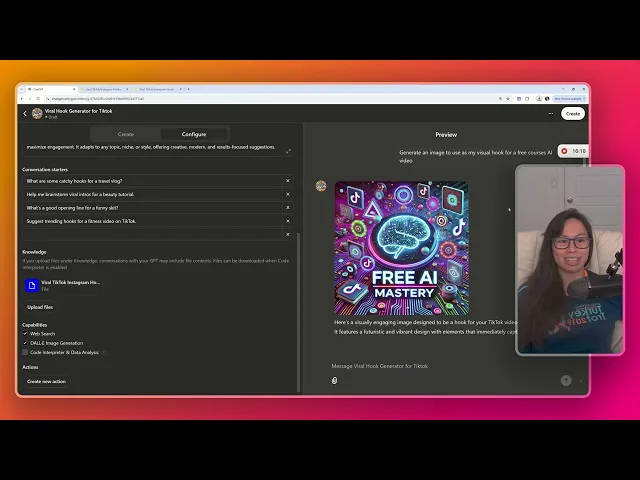
Task: Click the Preview heading text
Action: 446,134
